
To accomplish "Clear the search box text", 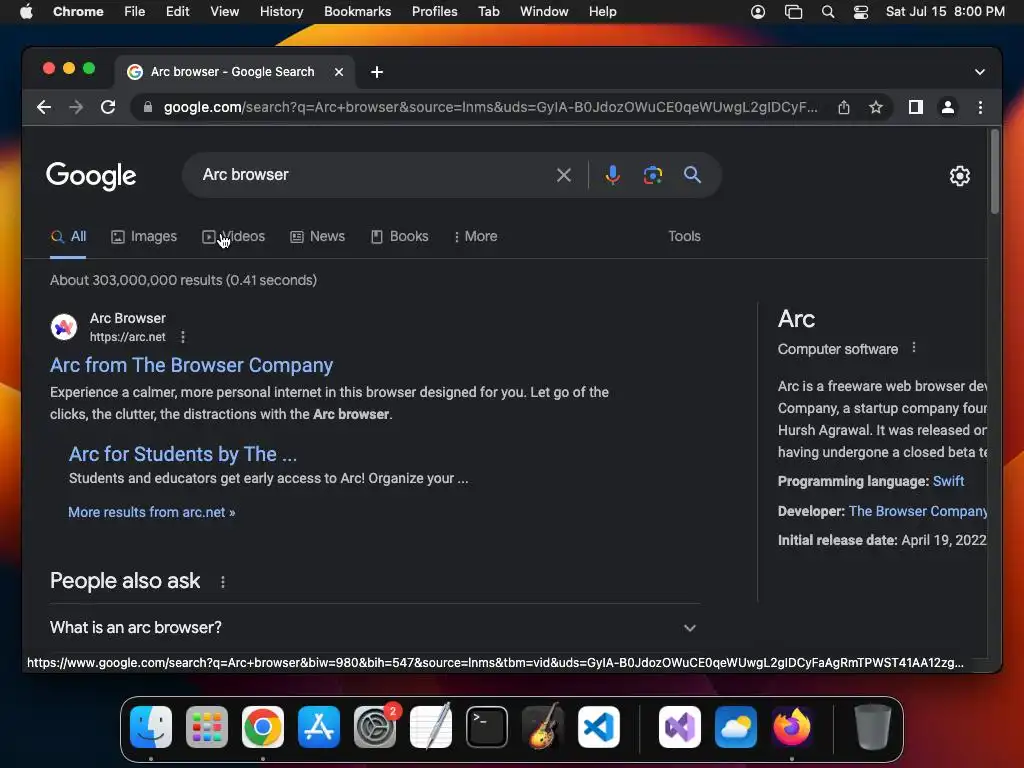I will [x=564, y=175].
